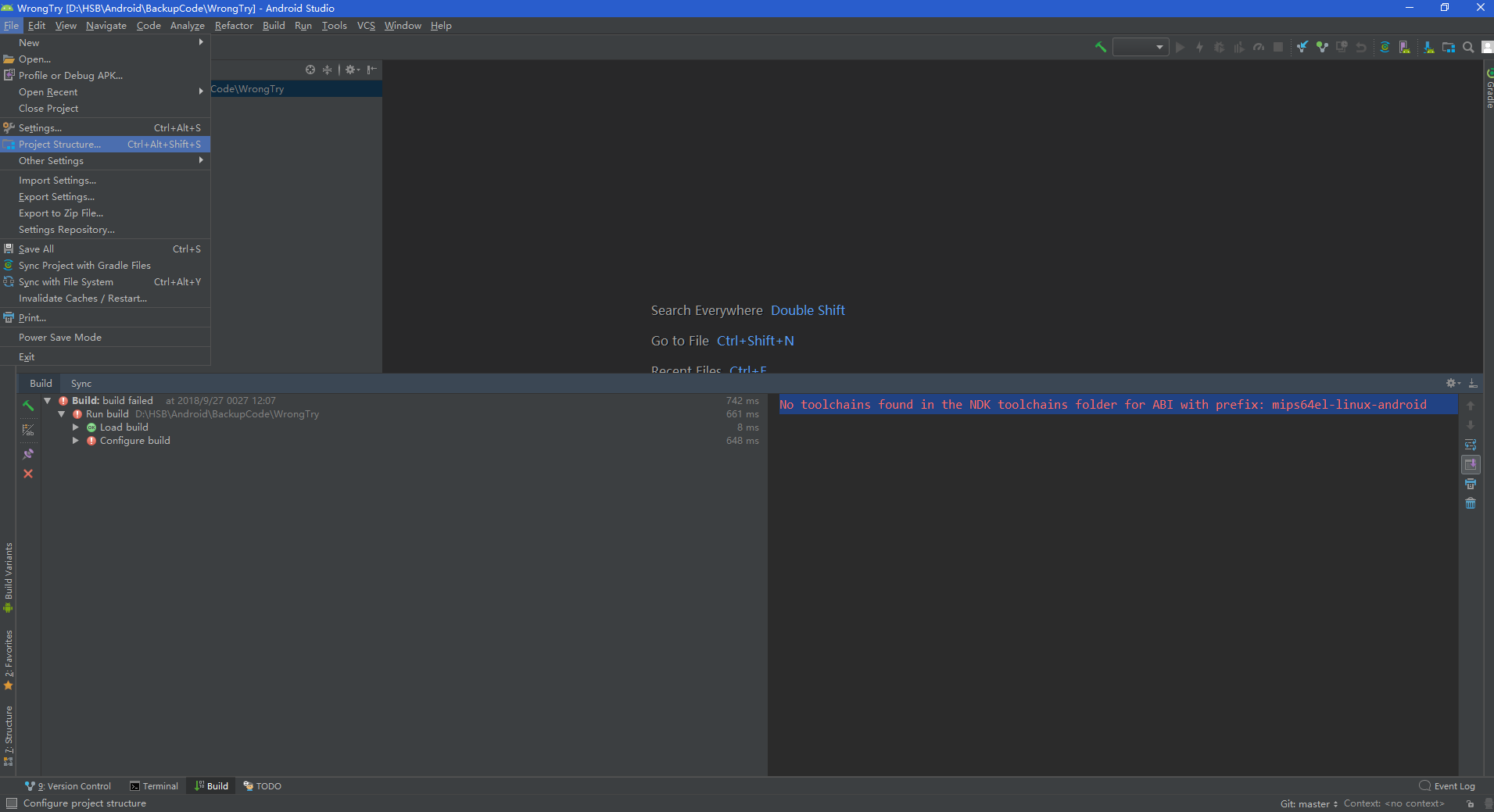This screenshot has width=1494, height=812.
Task: Choose Invalidate Caches / Restart...
Action: coord(106,299)
